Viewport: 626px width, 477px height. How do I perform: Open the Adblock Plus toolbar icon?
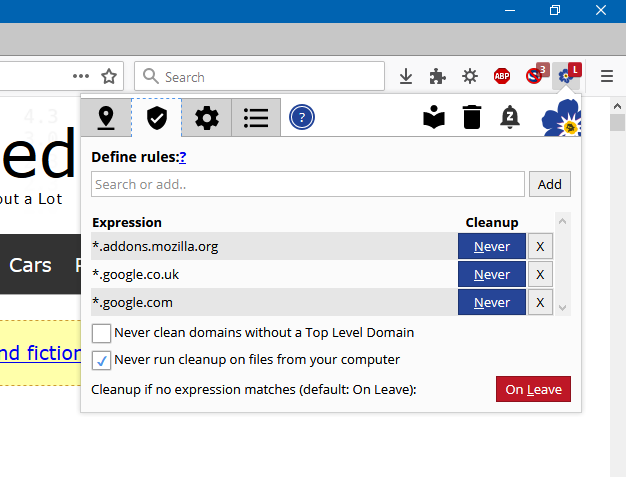click(x=502, y=77)
